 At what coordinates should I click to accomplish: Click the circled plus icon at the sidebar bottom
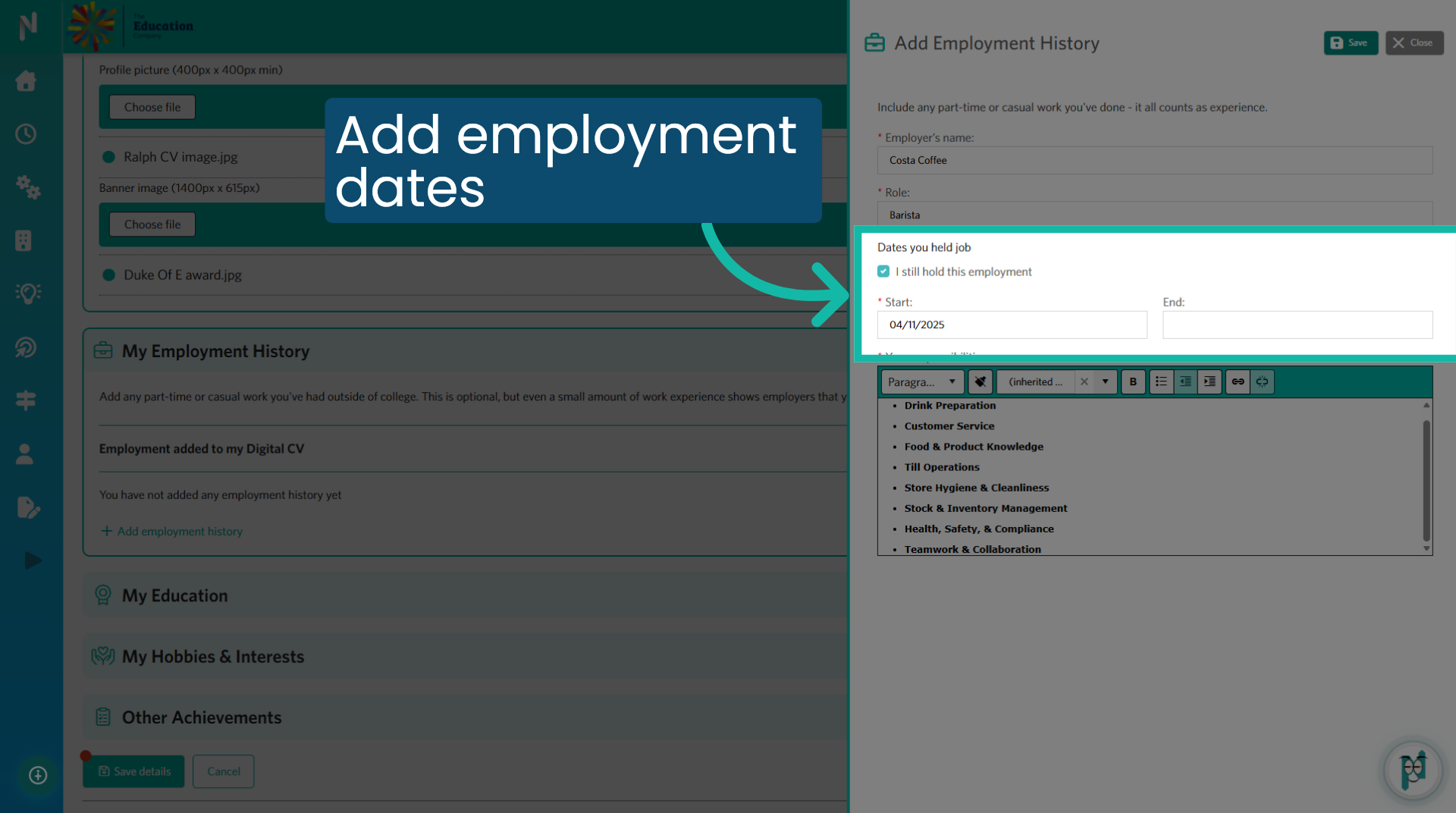click(x=38, y=775)
